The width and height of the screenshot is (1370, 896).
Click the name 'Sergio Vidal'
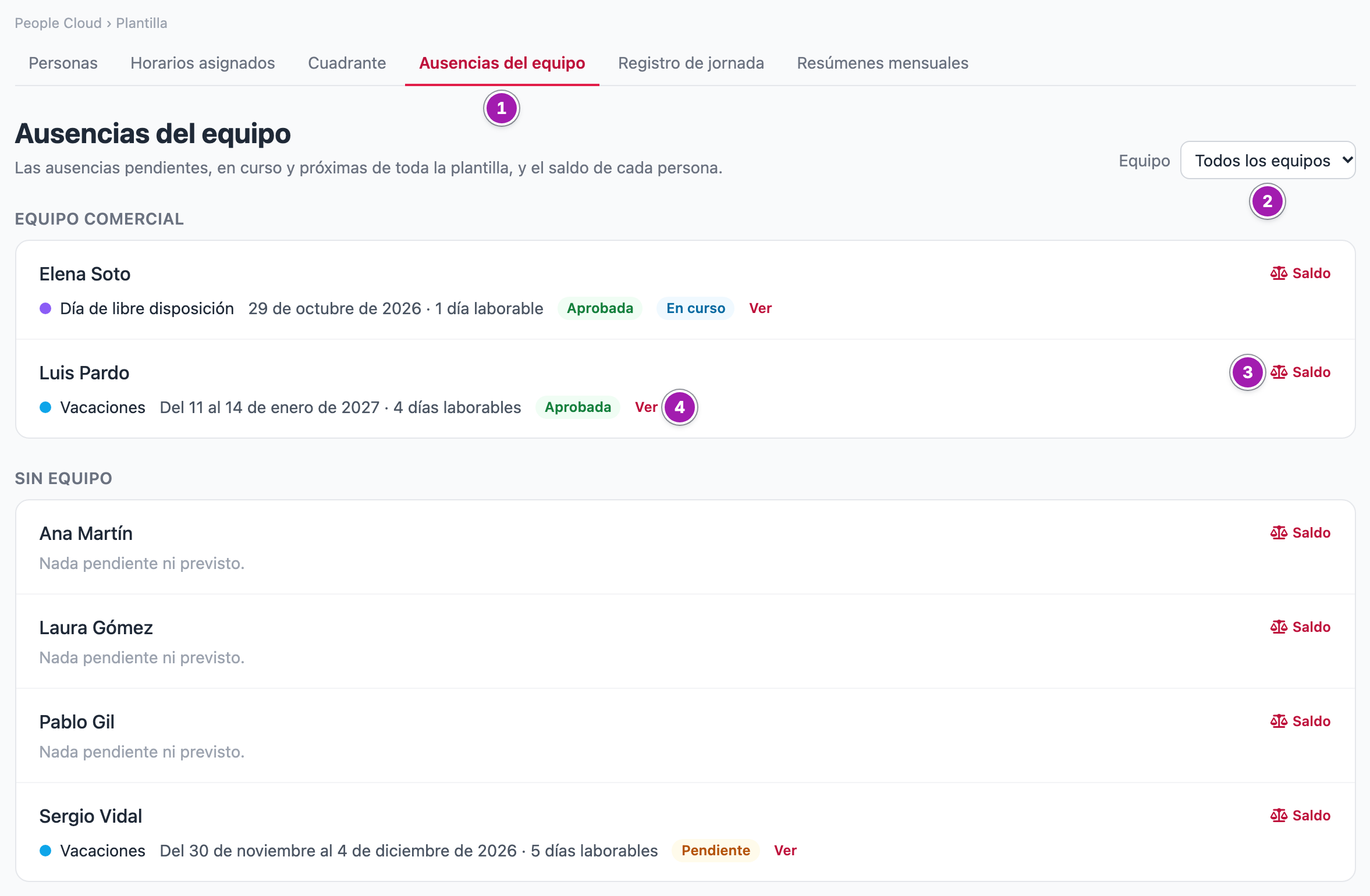(x=91, y=816)
